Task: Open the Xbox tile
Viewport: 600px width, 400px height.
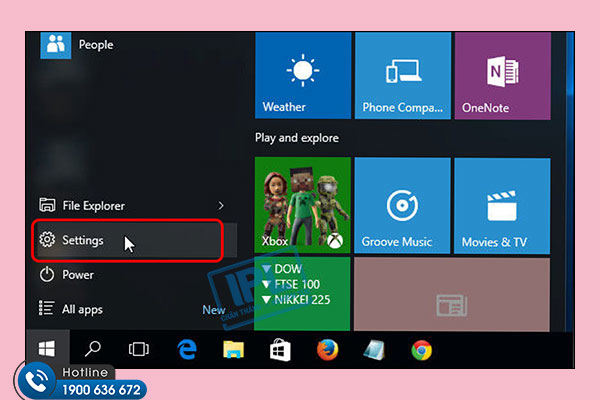Action: (x=302, y=205)
